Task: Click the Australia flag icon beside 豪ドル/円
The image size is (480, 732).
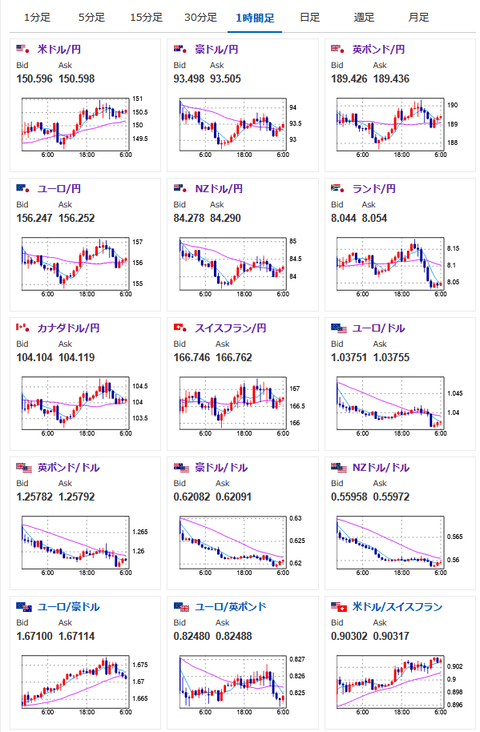Action: click(x=181, y=49)
